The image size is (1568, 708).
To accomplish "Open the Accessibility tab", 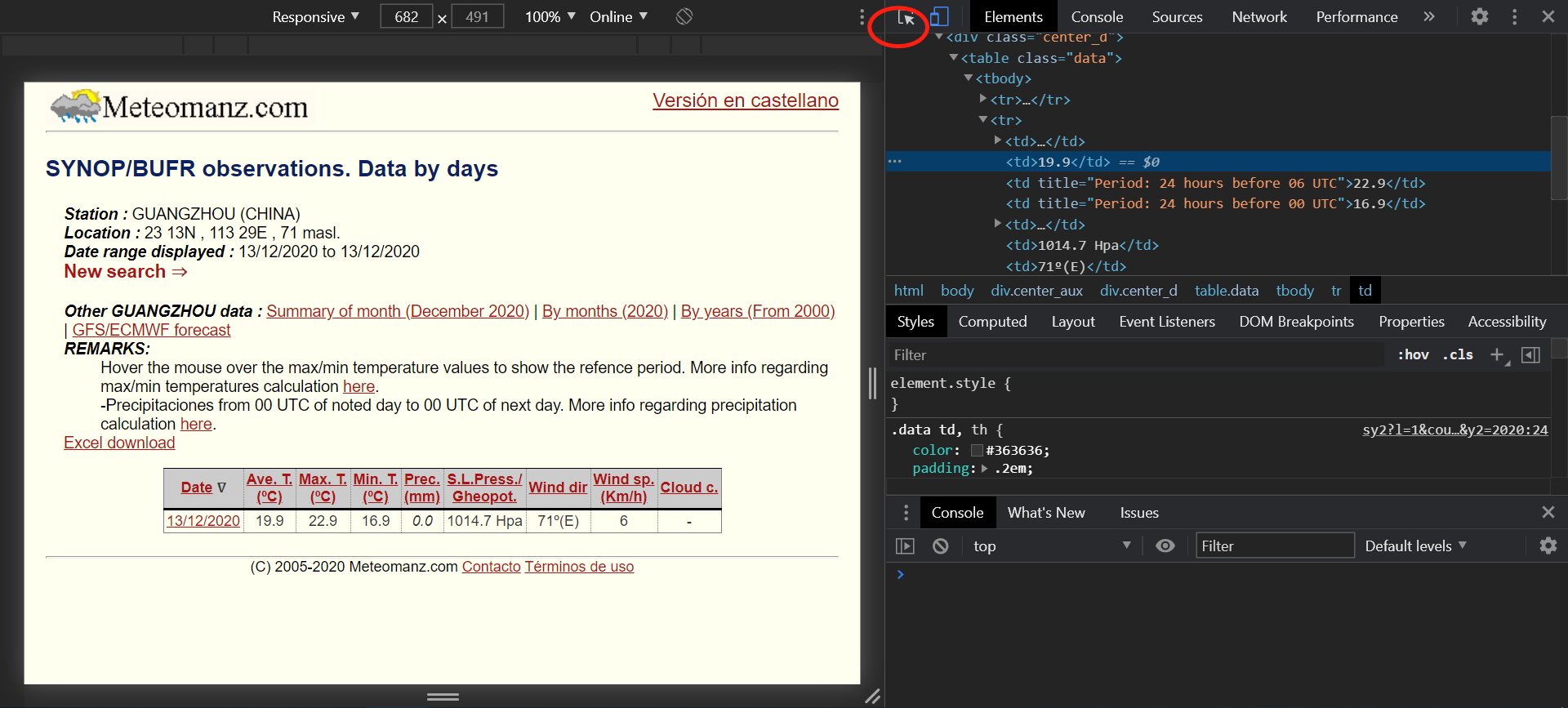I will 1507,322.
